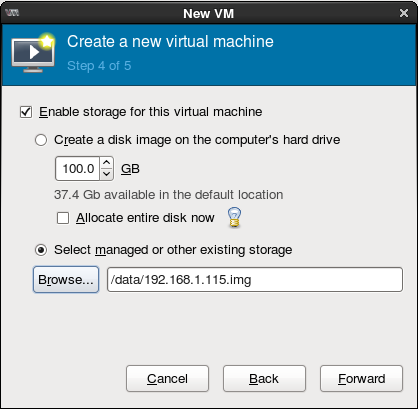Click the Step 4 of 5 header text
The height and width of the screenshot is (411, 418).
pyautogui.click(x=99, y=66)
